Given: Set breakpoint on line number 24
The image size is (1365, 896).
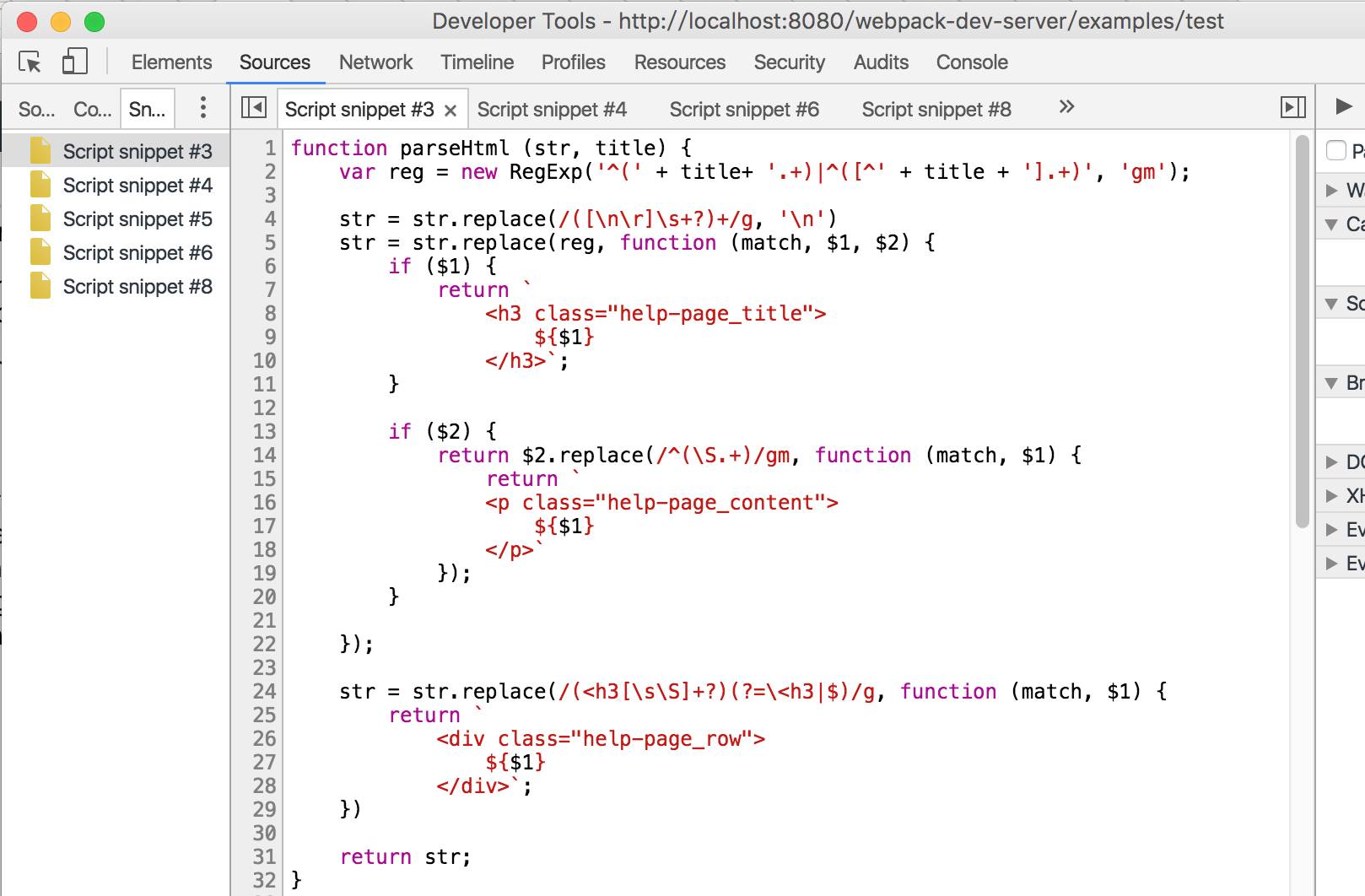Looking at the screenshot, I should pyautogui.click(x=264, y=692).
